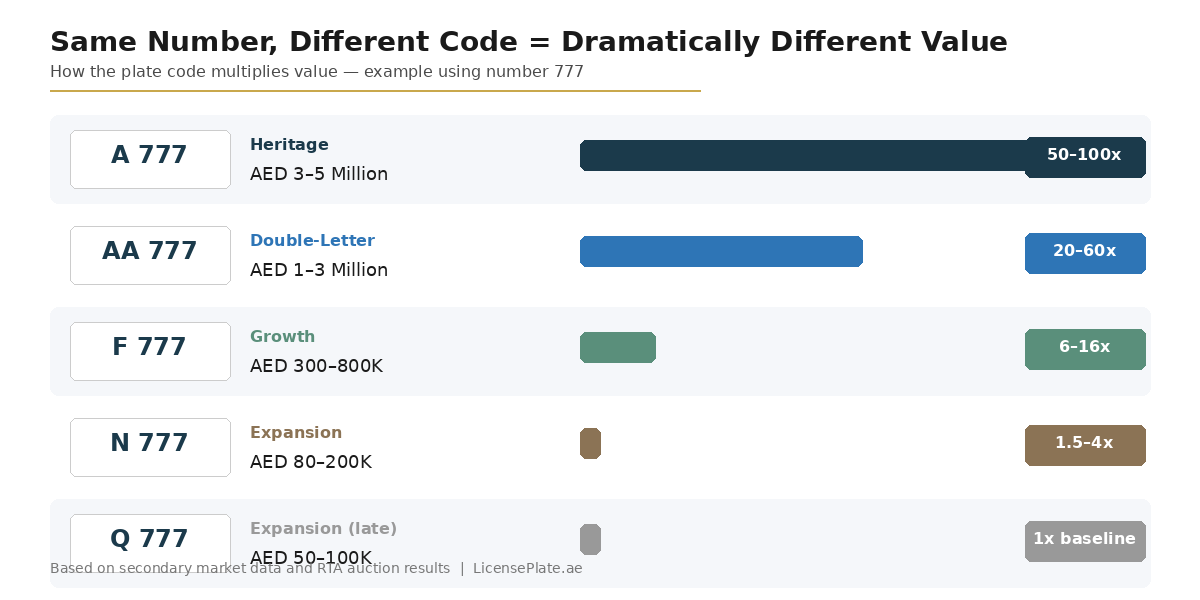The width and height of the screenshot is (1200, 600).
Task: Click the Q 777 plate box
Action: tap(150, 540)
